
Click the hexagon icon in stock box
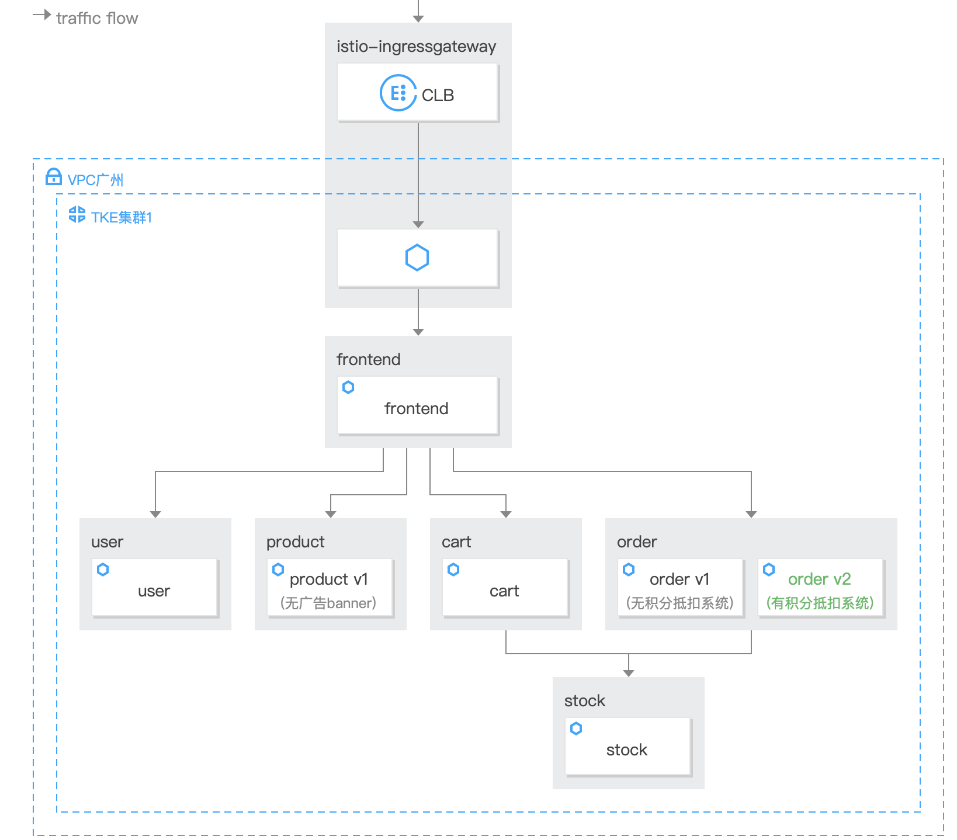pos(576,729)
